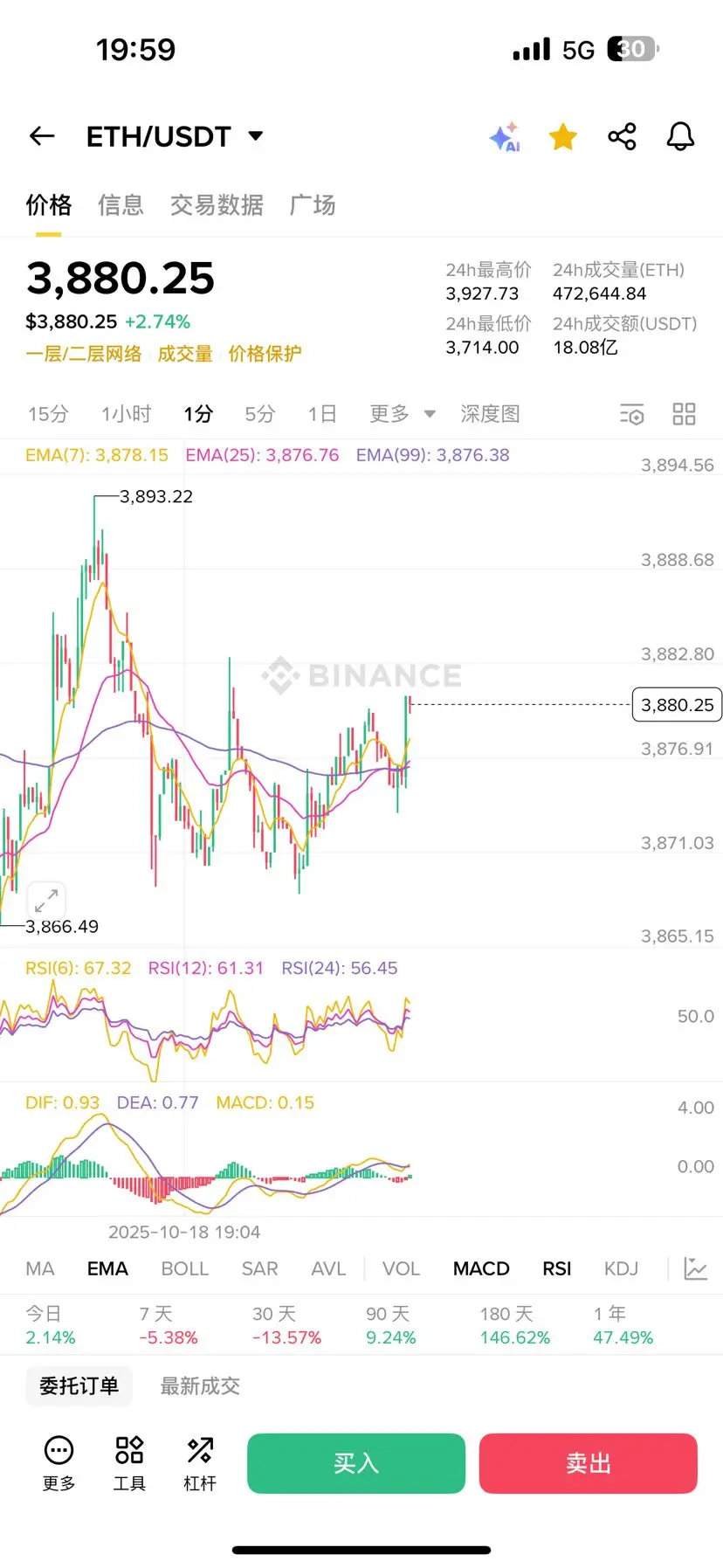
Task: Open the 更多 menu icon
Action: pyautogui.click(x=59, y=1464)
